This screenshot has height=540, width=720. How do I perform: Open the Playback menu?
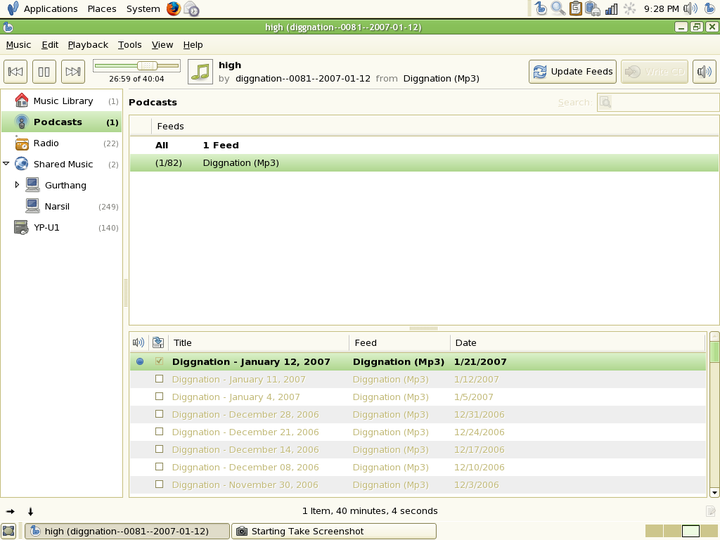click(x=88, y=45)
